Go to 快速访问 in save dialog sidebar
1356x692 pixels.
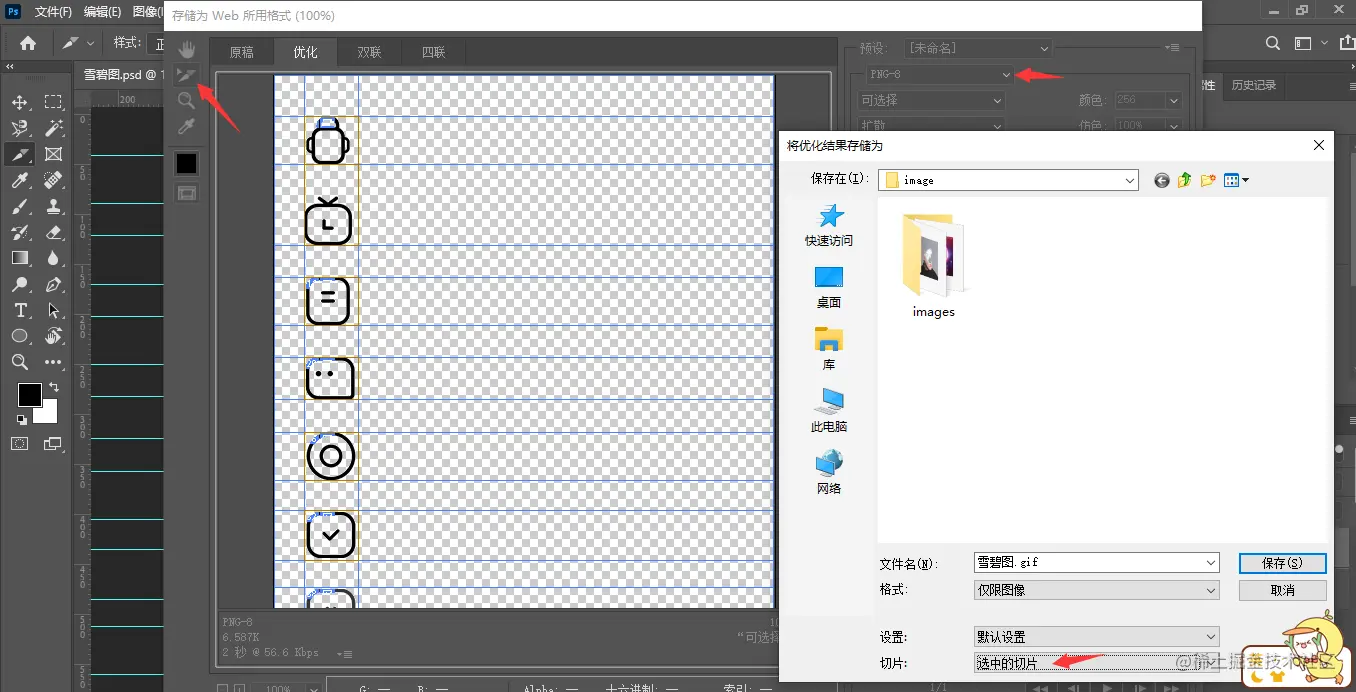pos(829,226)
